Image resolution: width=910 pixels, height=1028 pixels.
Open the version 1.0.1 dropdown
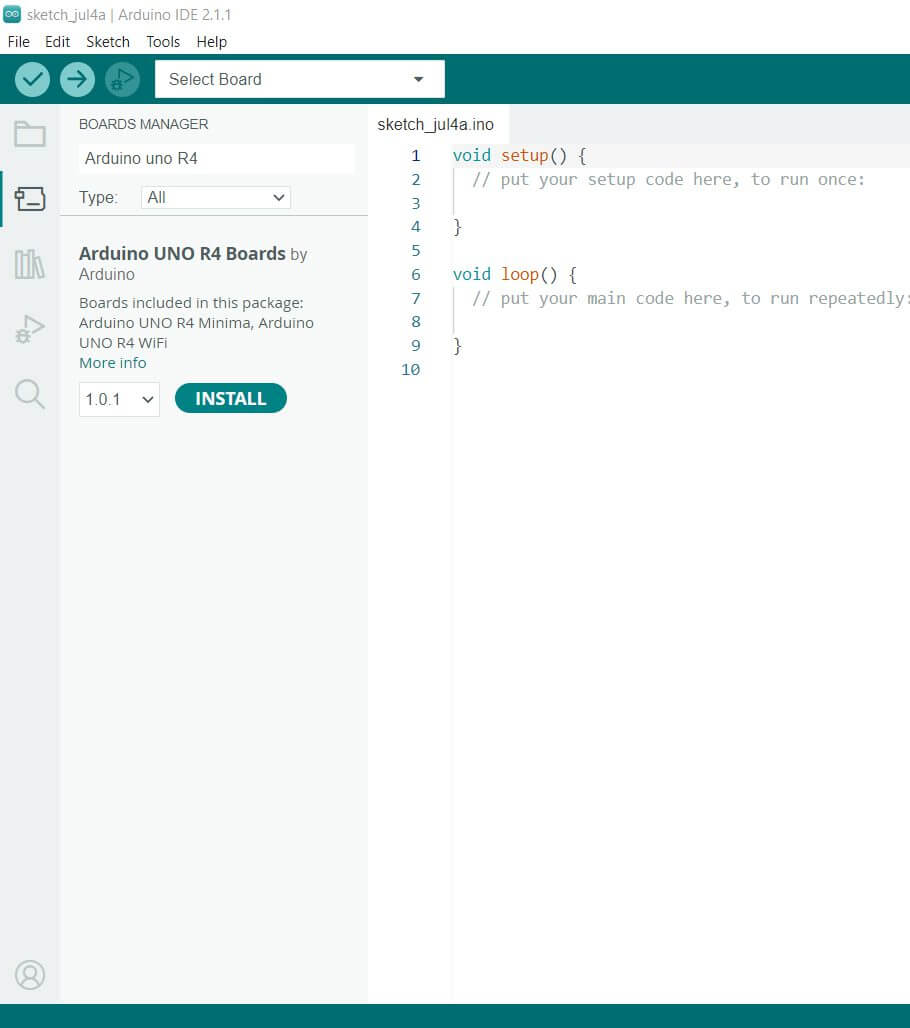pyautogui.click(x=119, y=399)
